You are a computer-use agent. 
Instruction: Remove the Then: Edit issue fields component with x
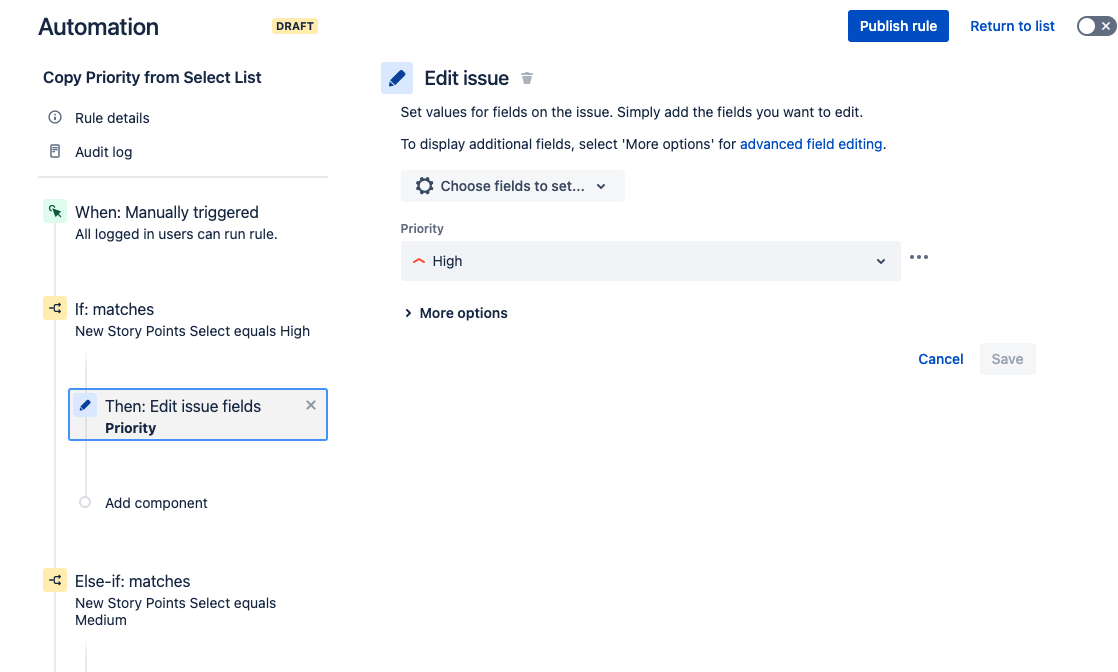pos(310,405)
